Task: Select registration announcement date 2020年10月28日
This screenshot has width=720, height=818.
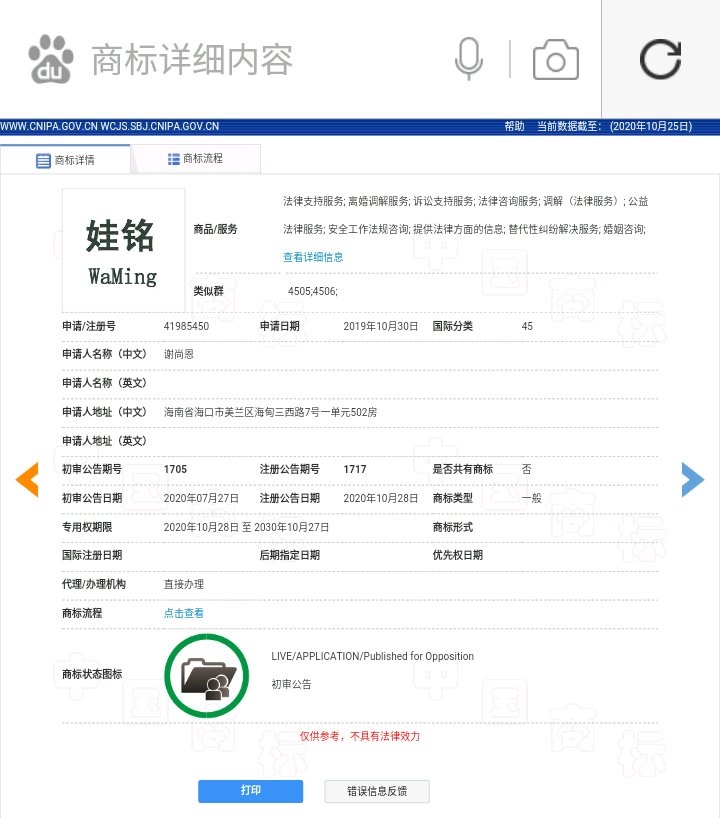Action: [380, 498]
